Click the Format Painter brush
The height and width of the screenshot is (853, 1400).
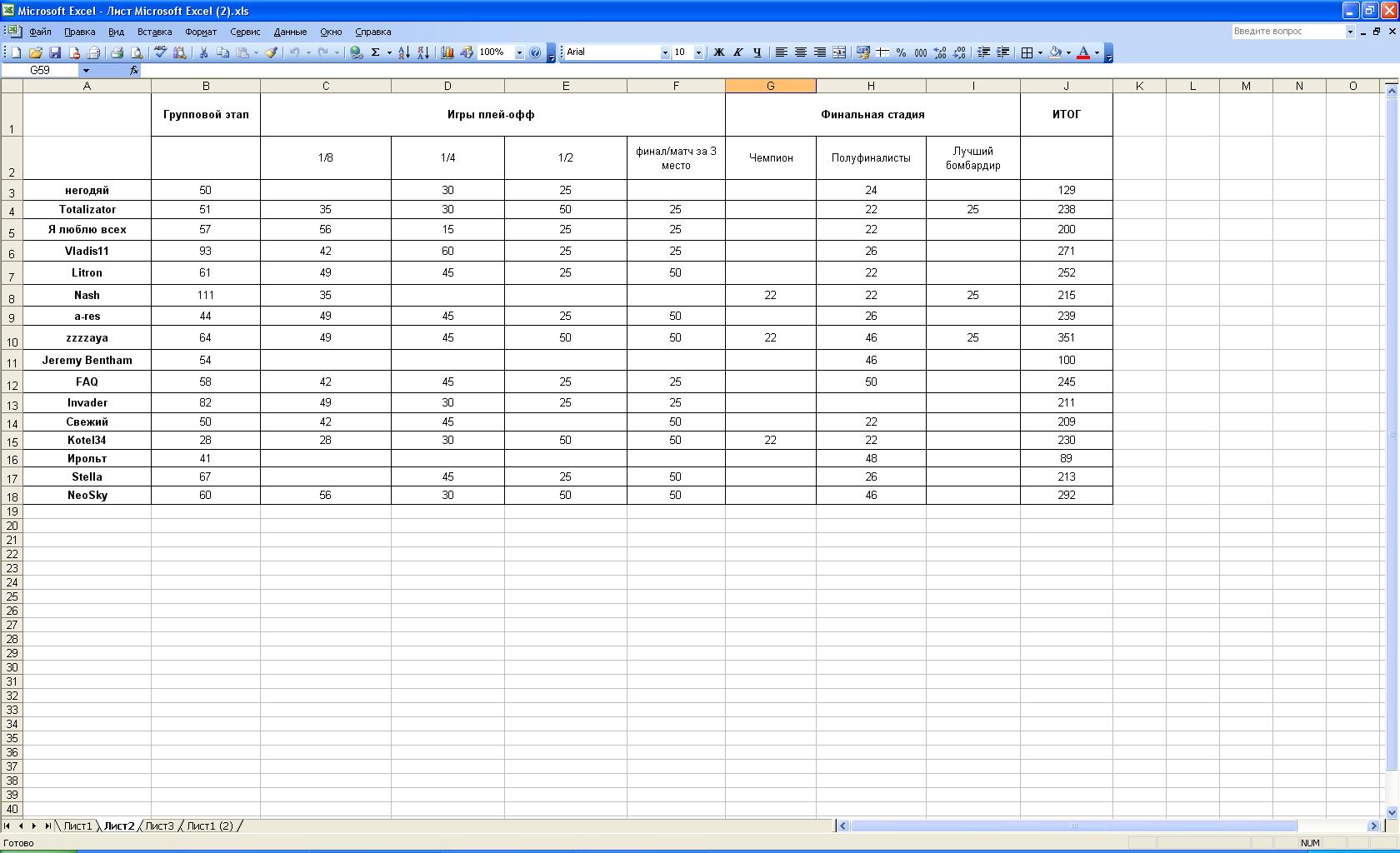click(x=271, y=52)
